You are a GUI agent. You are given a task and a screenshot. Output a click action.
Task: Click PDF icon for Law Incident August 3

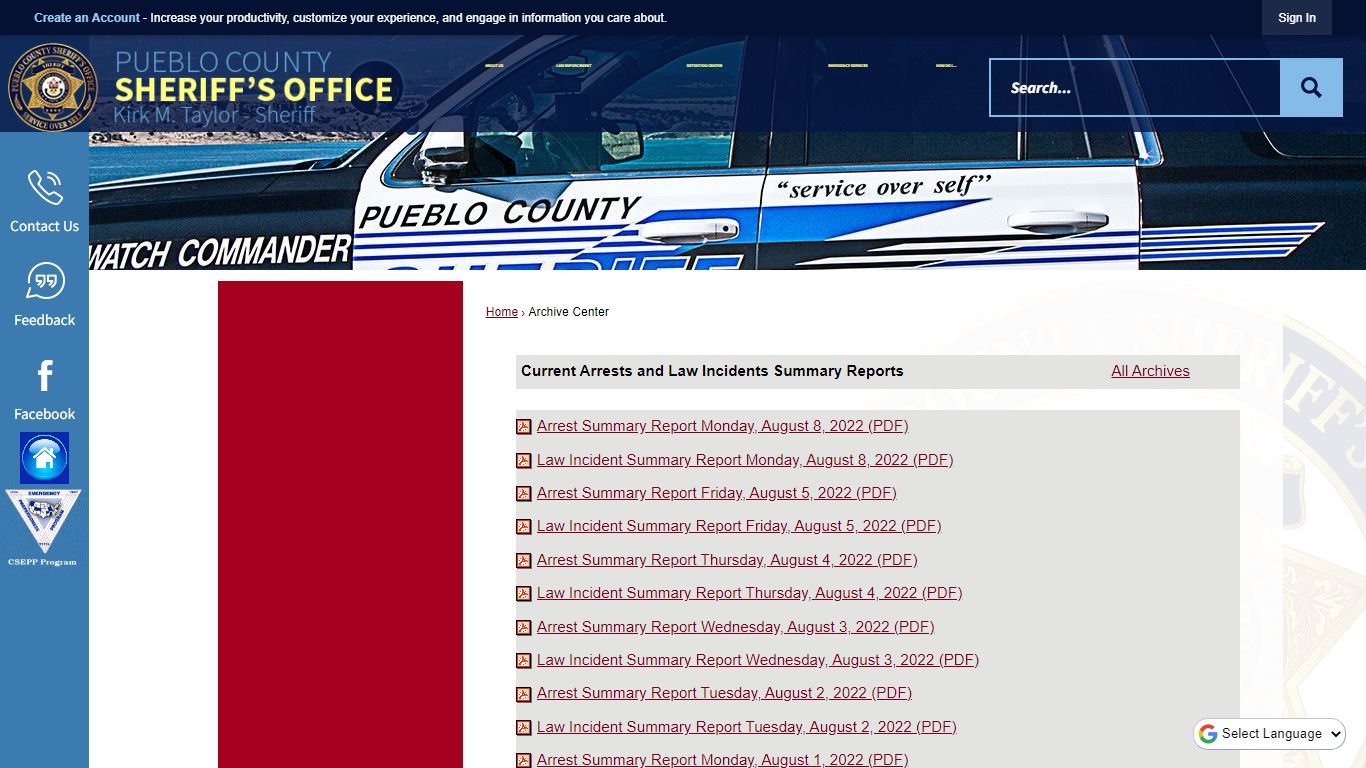coord(524,661)
